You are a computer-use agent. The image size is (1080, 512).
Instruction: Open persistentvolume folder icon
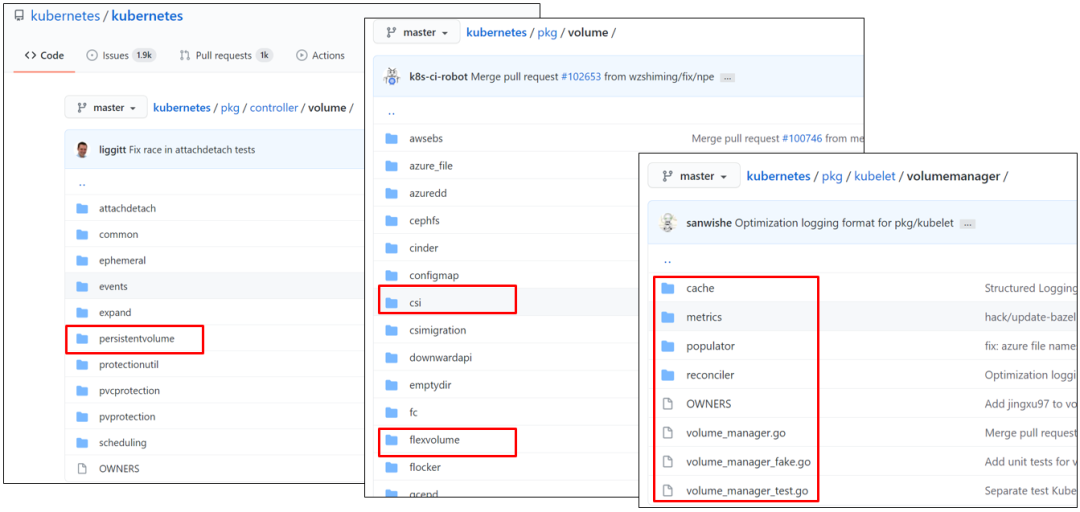[83, 338]
